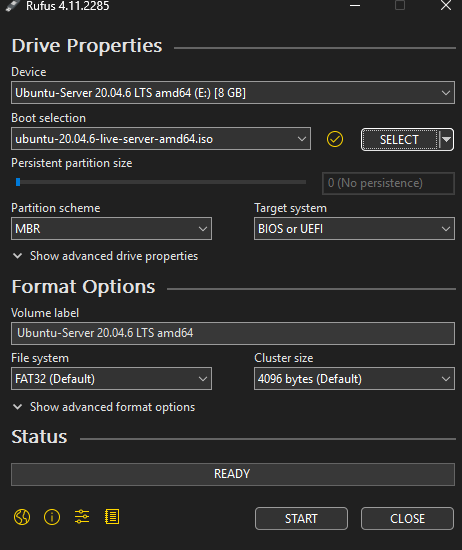Click the checksum checkmark icon
462x550 pixels.
pyautogui.click(x=335, y=139)
